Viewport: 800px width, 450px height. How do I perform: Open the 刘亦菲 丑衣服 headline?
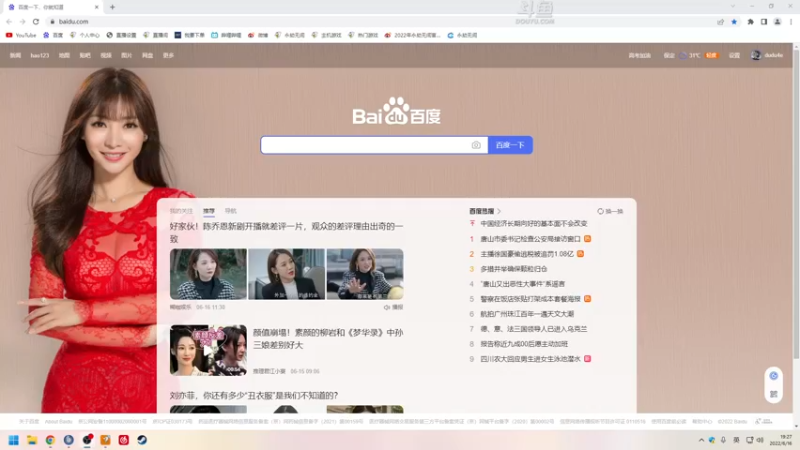(x=254, y=395)
